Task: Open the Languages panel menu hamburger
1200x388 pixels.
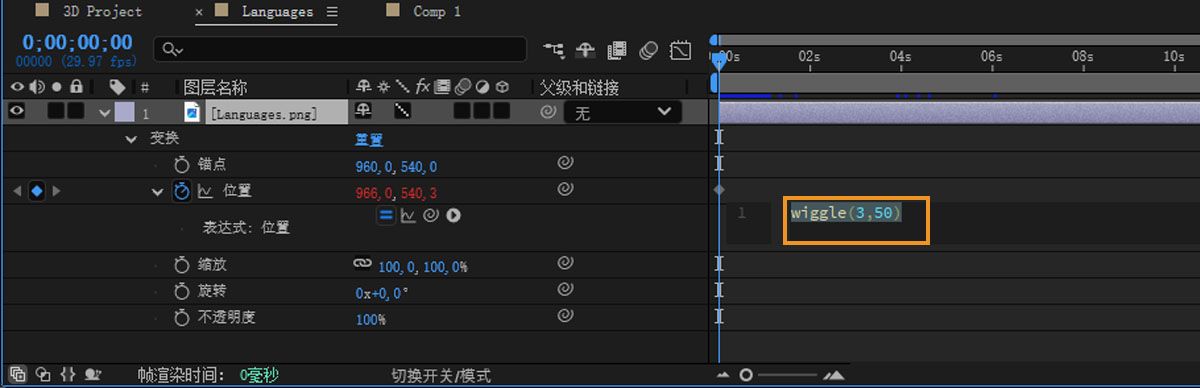Action: [332, 13]
